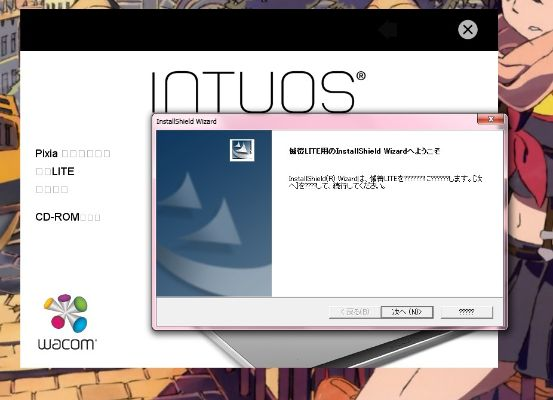Click the back arrow in Intuos header
Image resolution: width=553 pixels, height=400 pixels.
pyautogui.click(x=388, y=30)
